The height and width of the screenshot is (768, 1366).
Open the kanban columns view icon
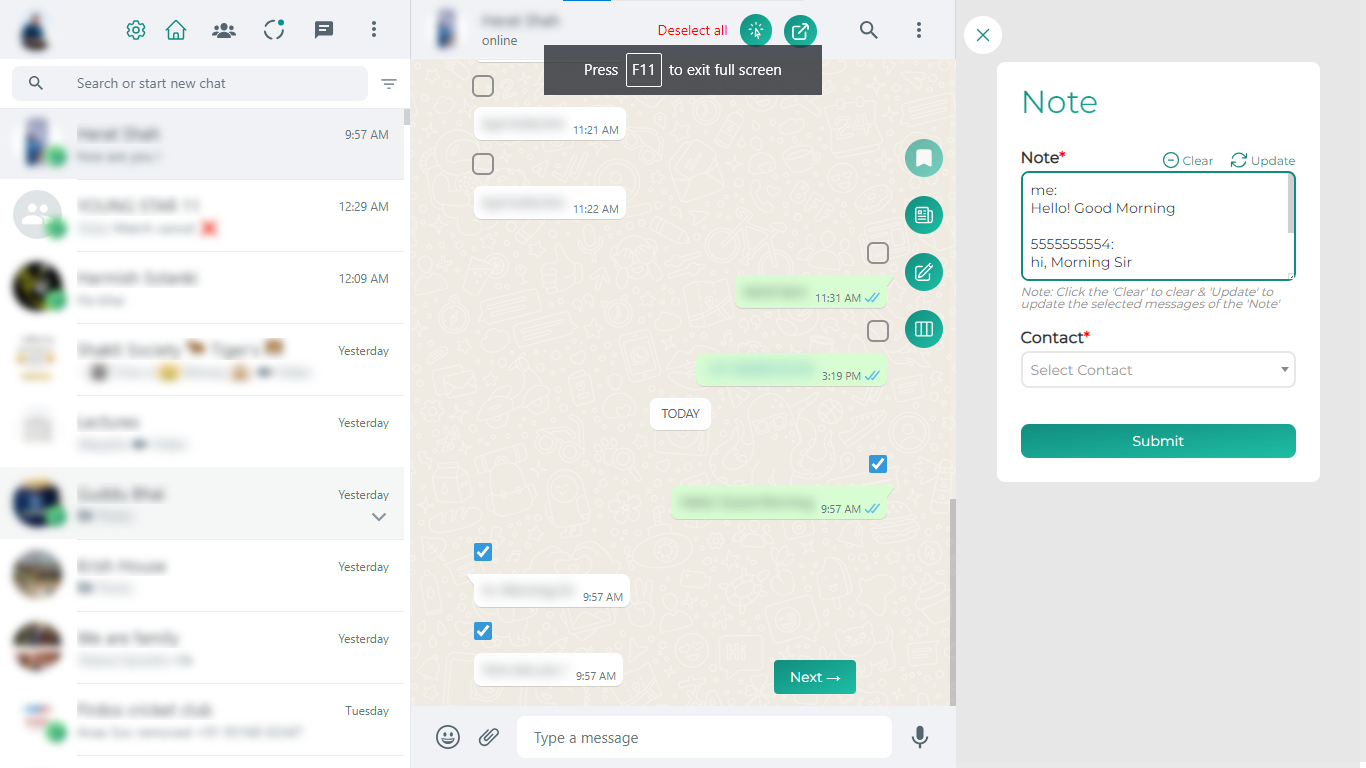coord(923,328)
